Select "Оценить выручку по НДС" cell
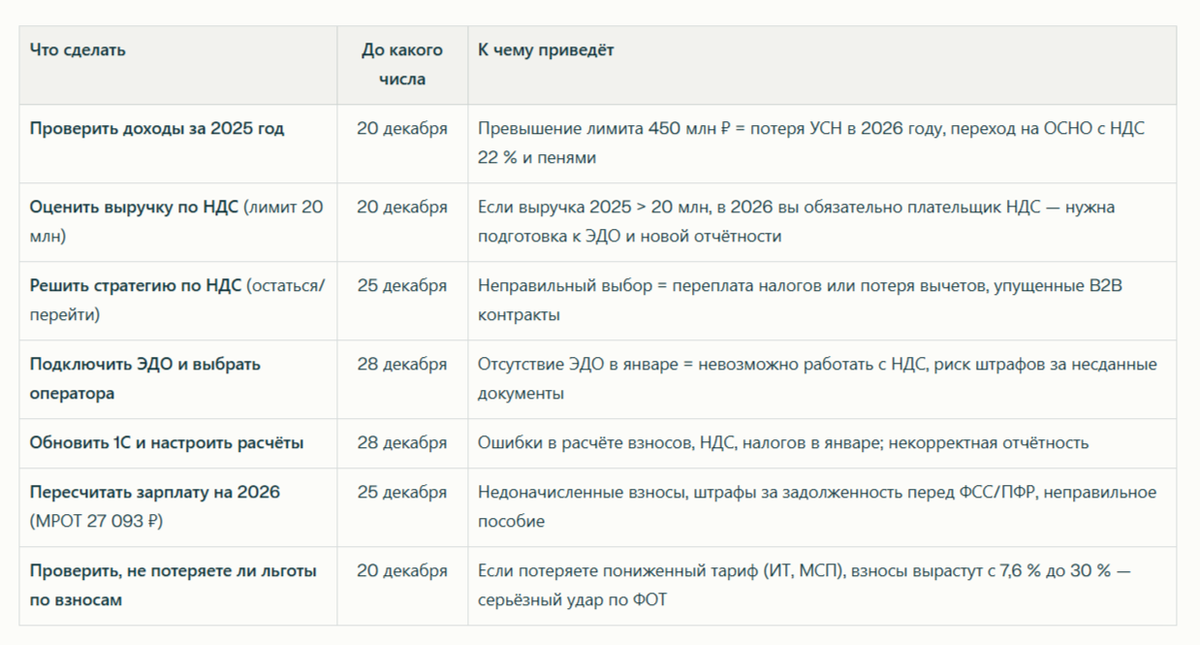Viewport: 1200px width, 645px height. tap(177, 222)
